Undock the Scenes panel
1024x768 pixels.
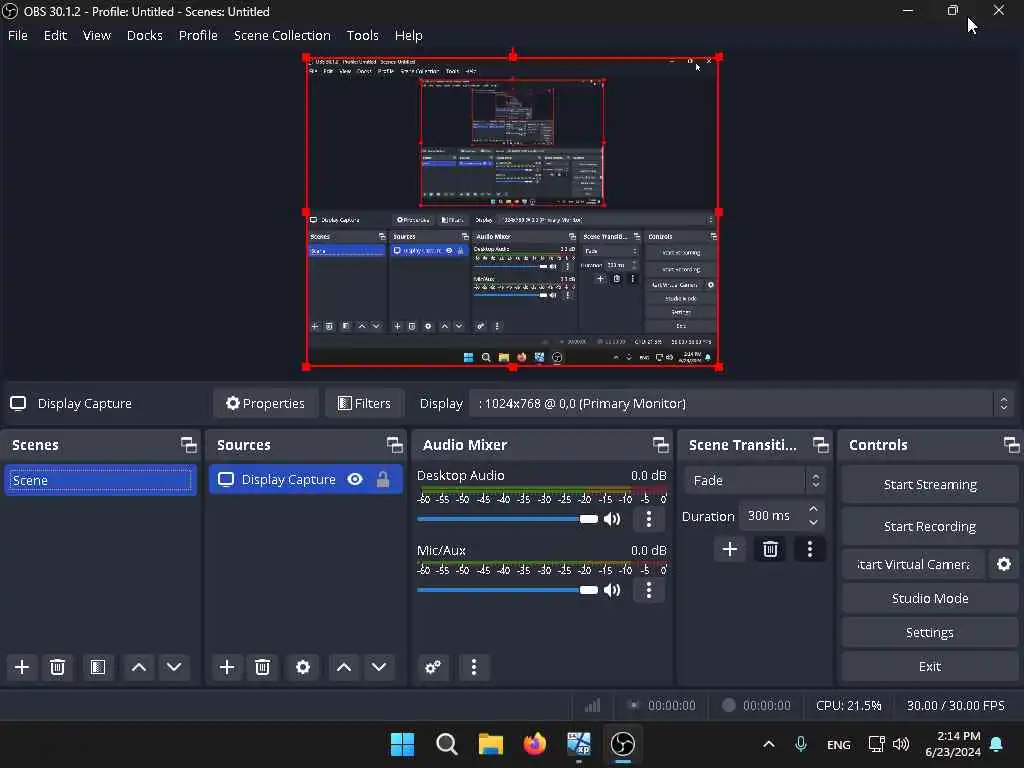189,445
